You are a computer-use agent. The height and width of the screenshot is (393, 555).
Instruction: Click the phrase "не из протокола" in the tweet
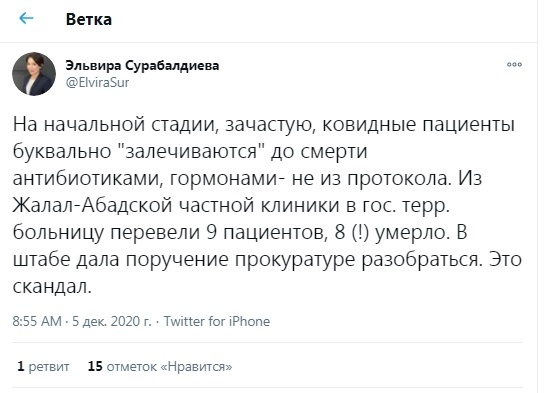[372, 178]
